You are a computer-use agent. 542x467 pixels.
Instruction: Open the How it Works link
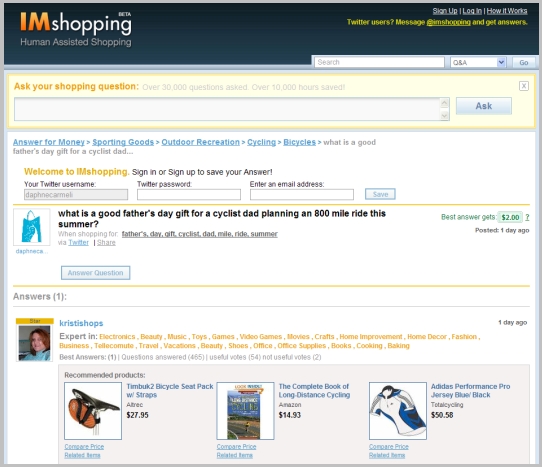coord(507,11)
